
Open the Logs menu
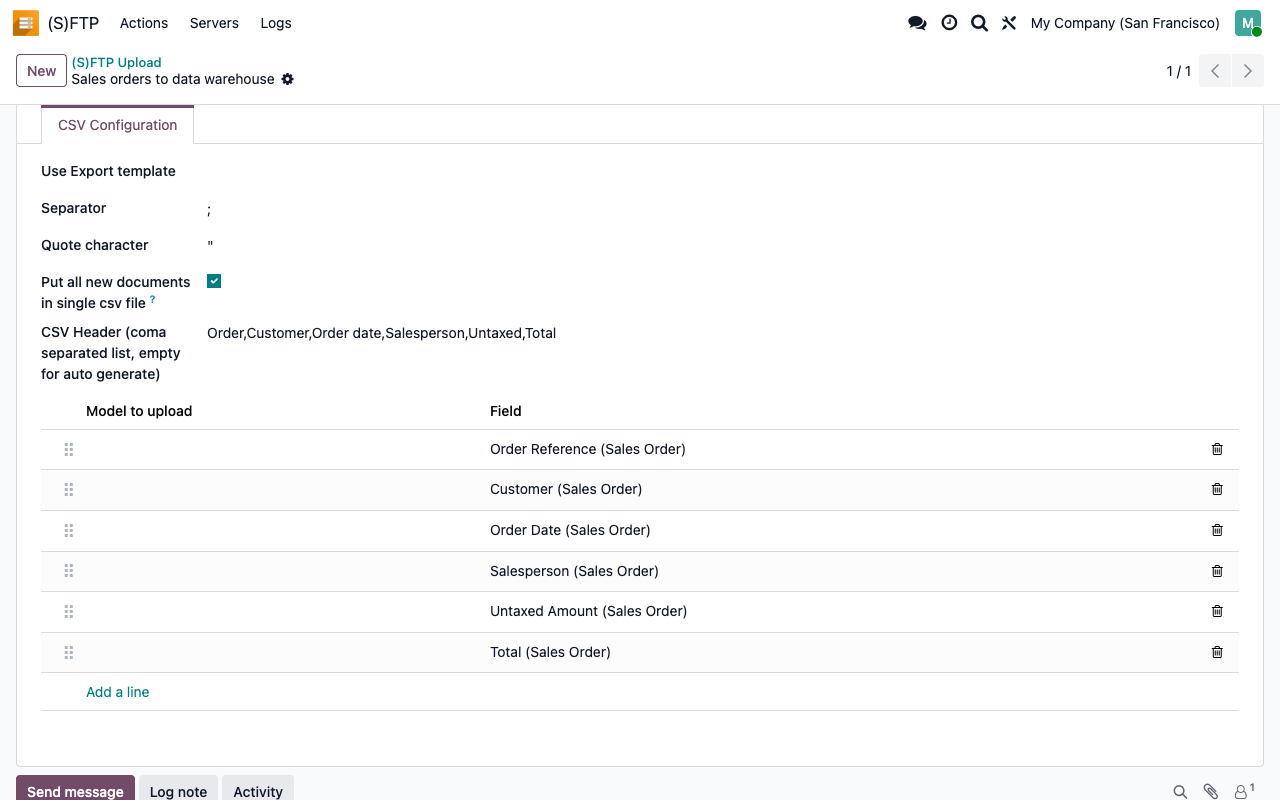[276, 23]
